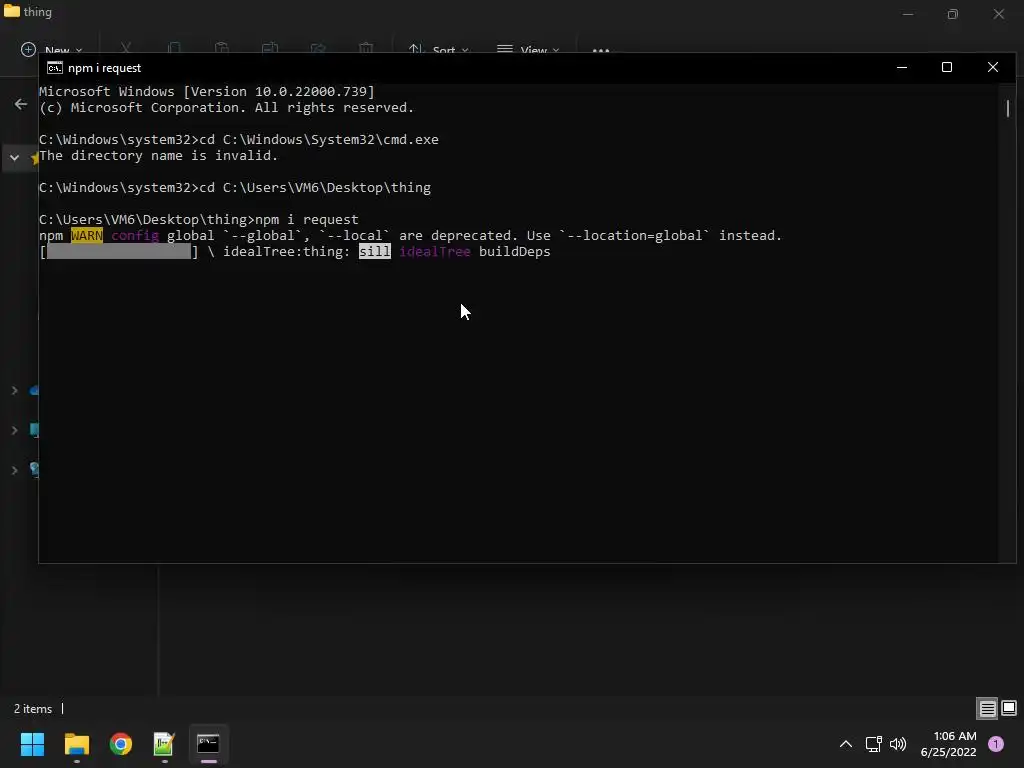1024x768 pixels.
Task: Close the npm i request window
Action: click(x=993, y=67)
